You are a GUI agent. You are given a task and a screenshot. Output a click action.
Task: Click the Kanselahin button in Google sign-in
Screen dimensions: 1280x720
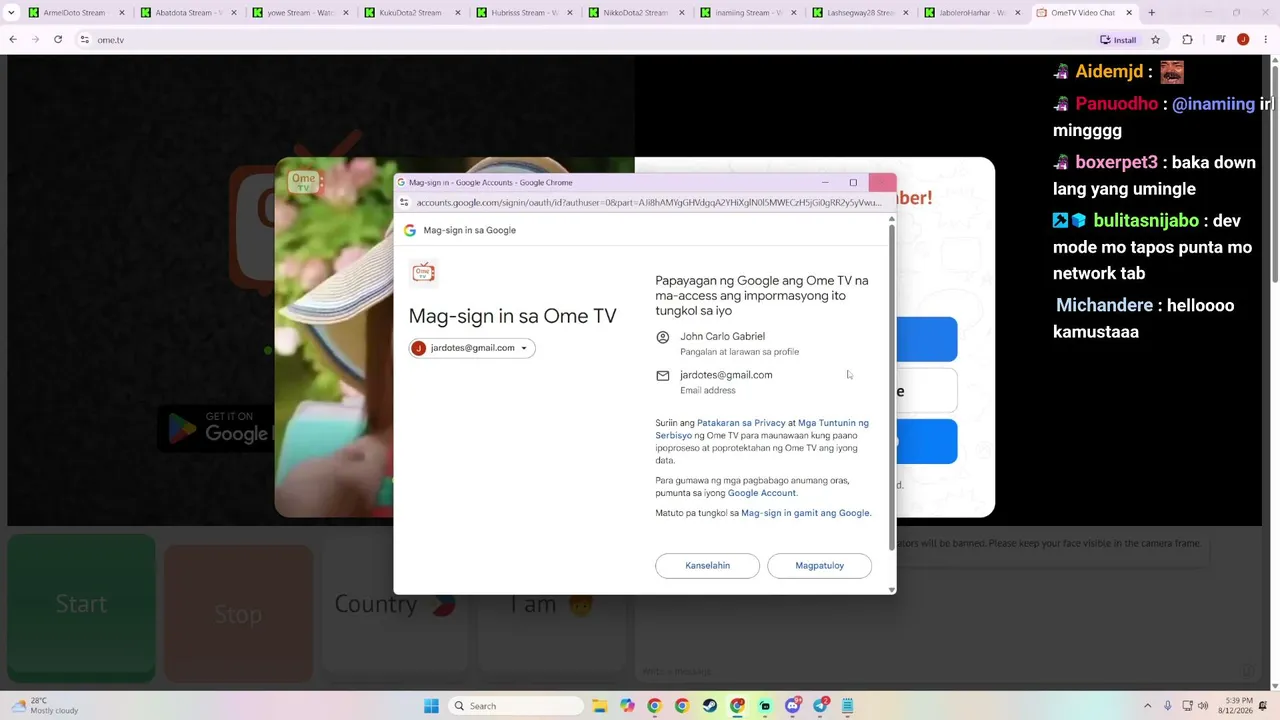point(707,566)
